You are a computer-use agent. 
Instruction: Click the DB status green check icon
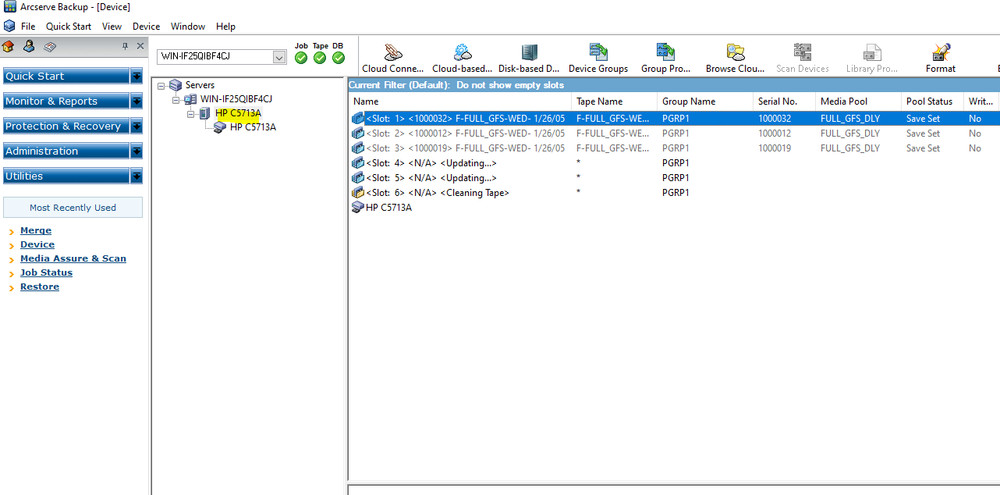coord(339,57)
